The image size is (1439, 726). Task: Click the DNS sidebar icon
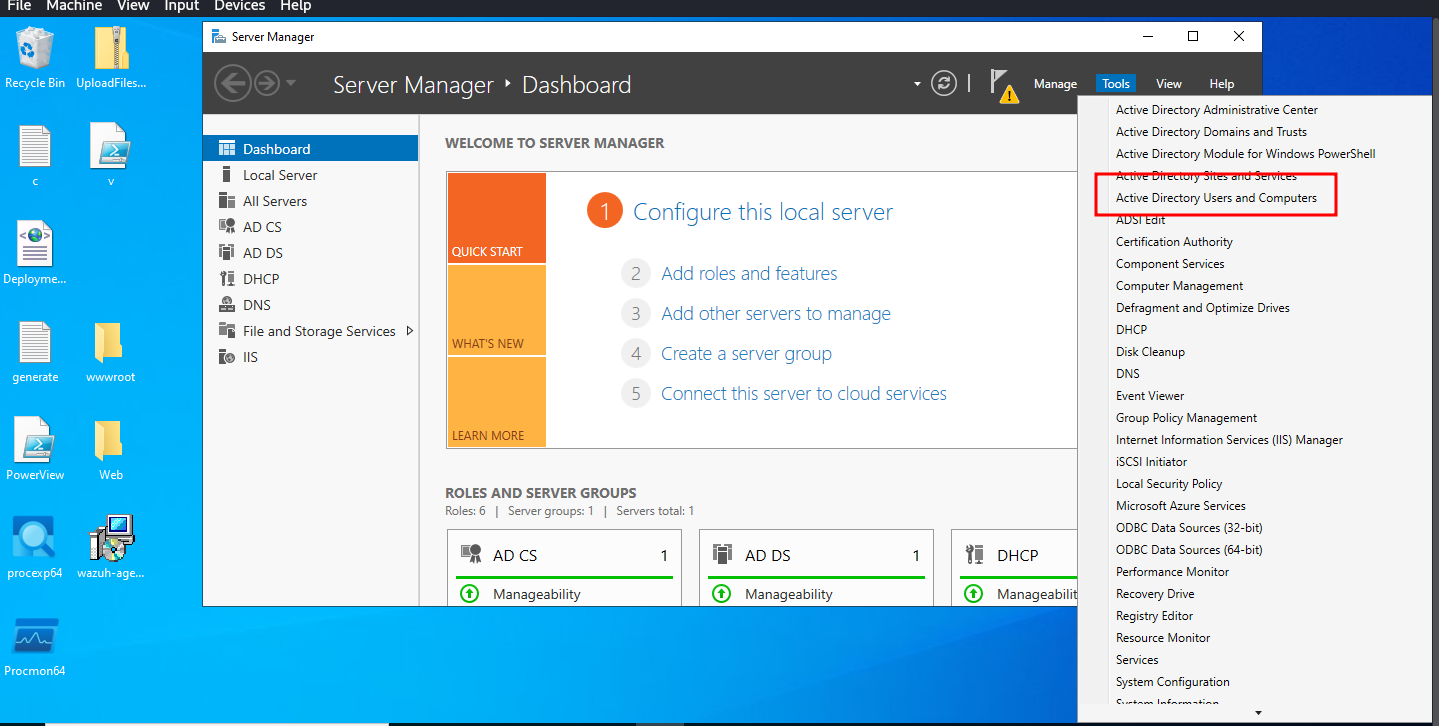[227, 305]
